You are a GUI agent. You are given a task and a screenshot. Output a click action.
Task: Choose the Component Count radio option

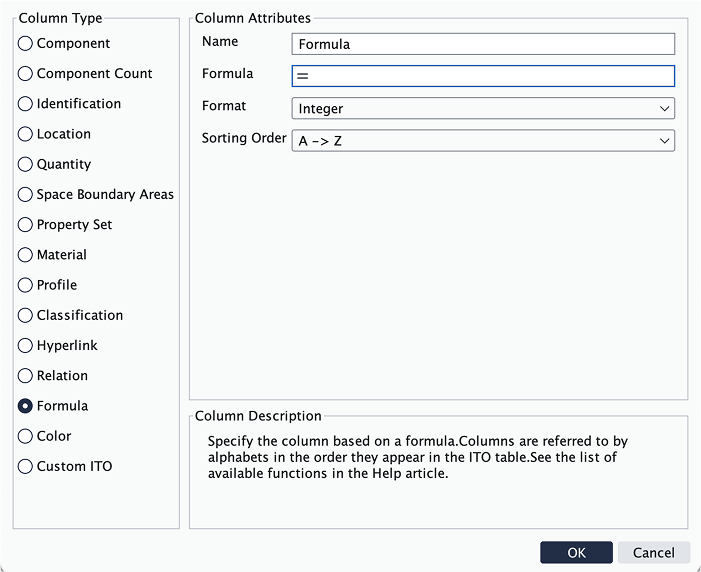click(26, 74)
